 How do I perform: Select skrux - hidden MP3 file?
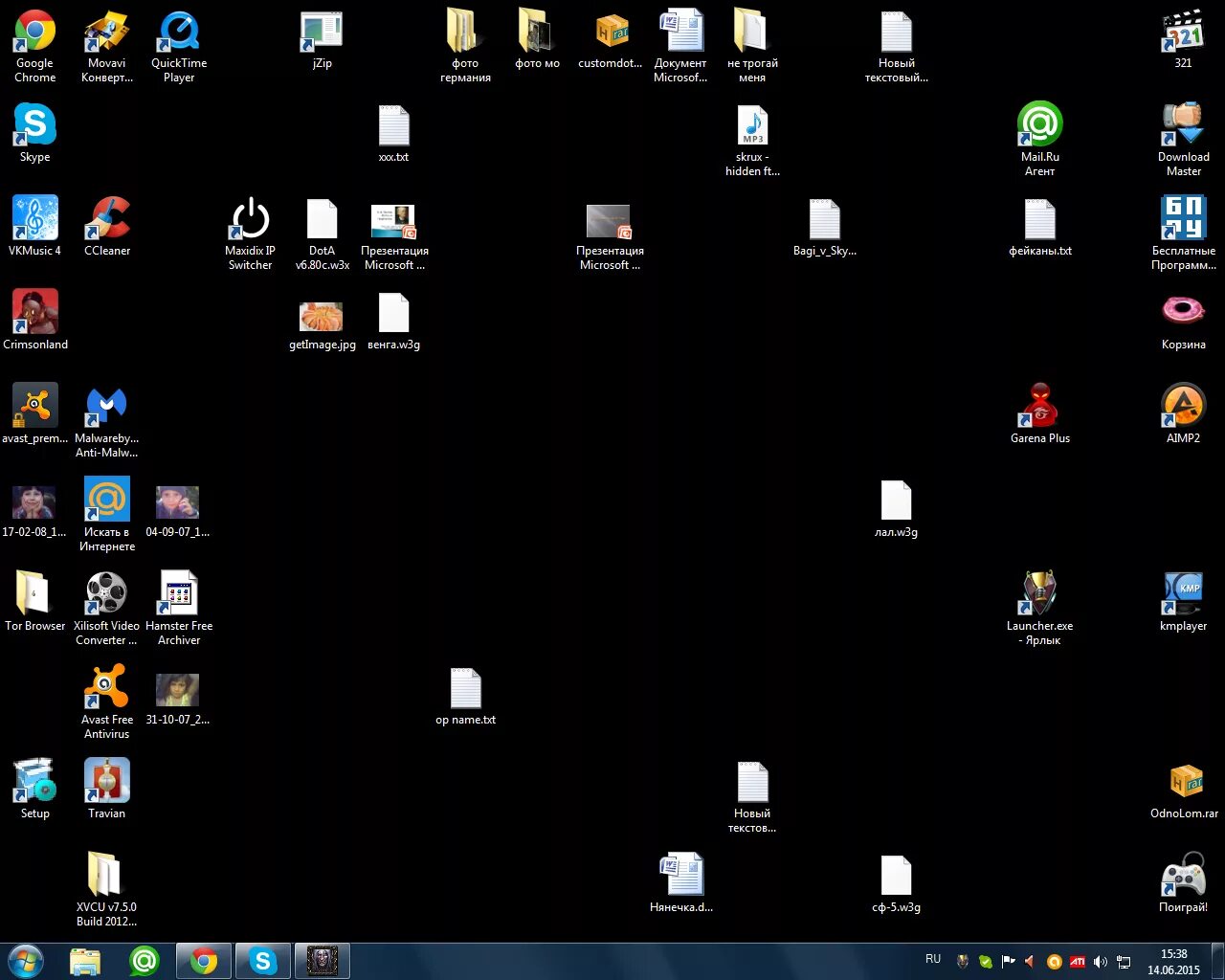[x=753, y=140]
